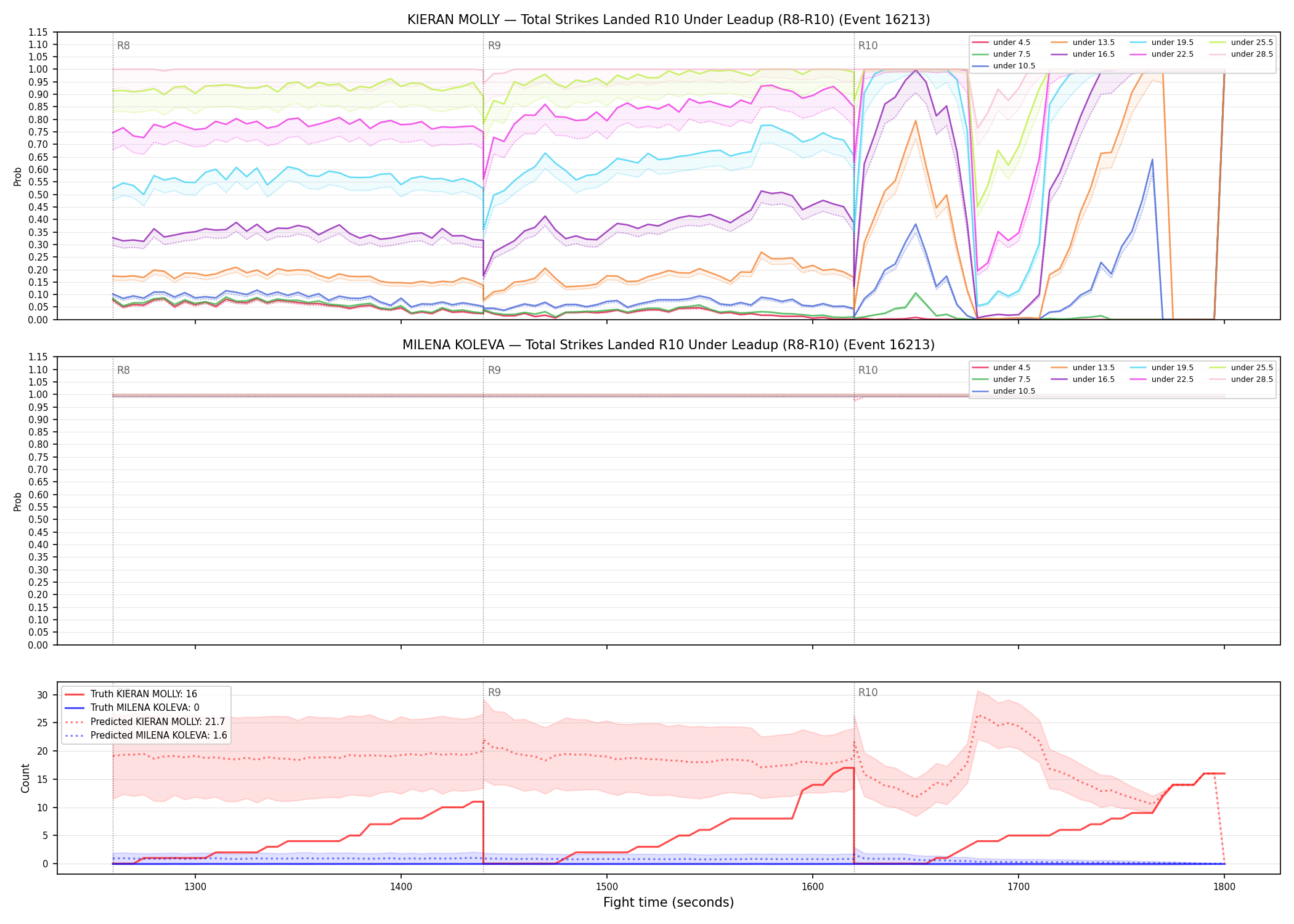Click the R8 marker in Milena Koleva chart
Image resolution: width=1294 pixels, height=924 pixels.
click(x=123, y=370)
